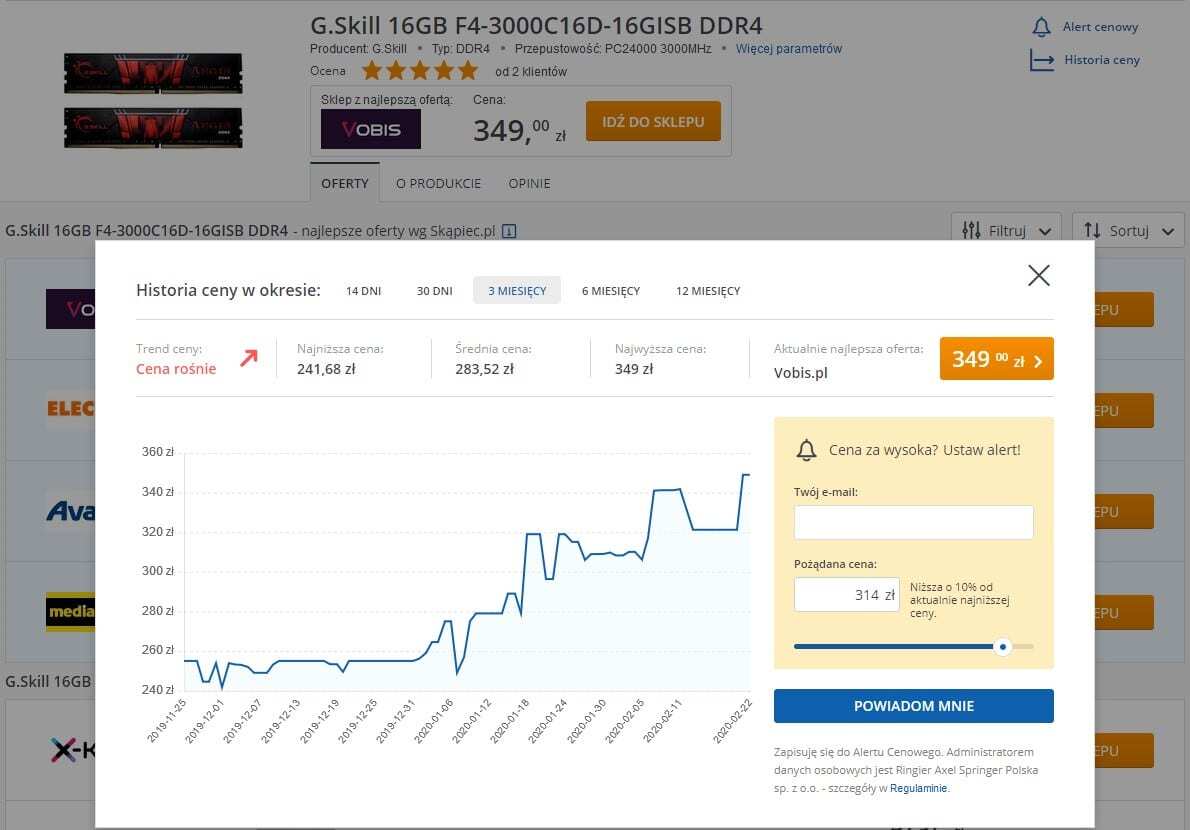Expand Więcej parametrów link
Viewport: 1190px width, 830px height.
(x=789, y=48)
